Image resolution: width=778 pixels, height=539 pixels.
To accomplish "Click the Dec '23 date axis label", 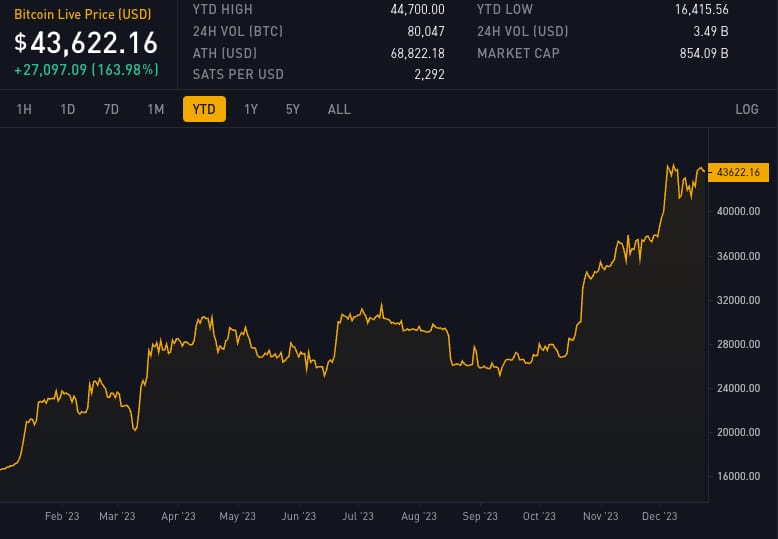I will click(x=659, y=516).
